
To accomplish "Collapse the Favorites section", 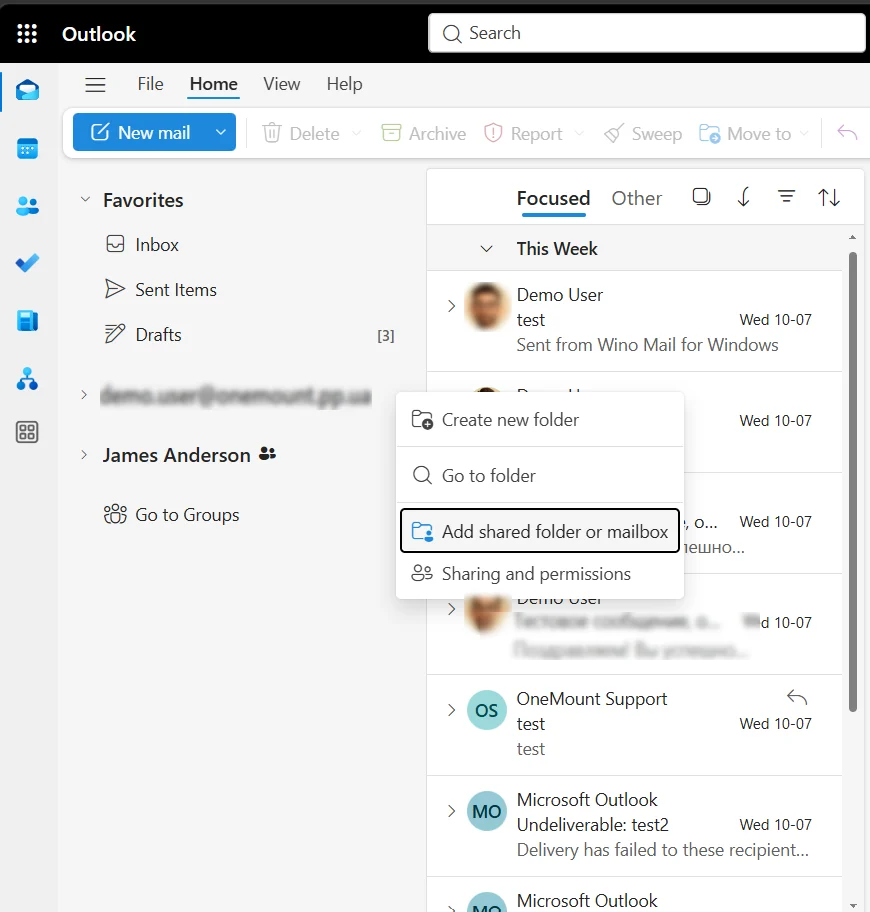I will (x=85, y=200).
